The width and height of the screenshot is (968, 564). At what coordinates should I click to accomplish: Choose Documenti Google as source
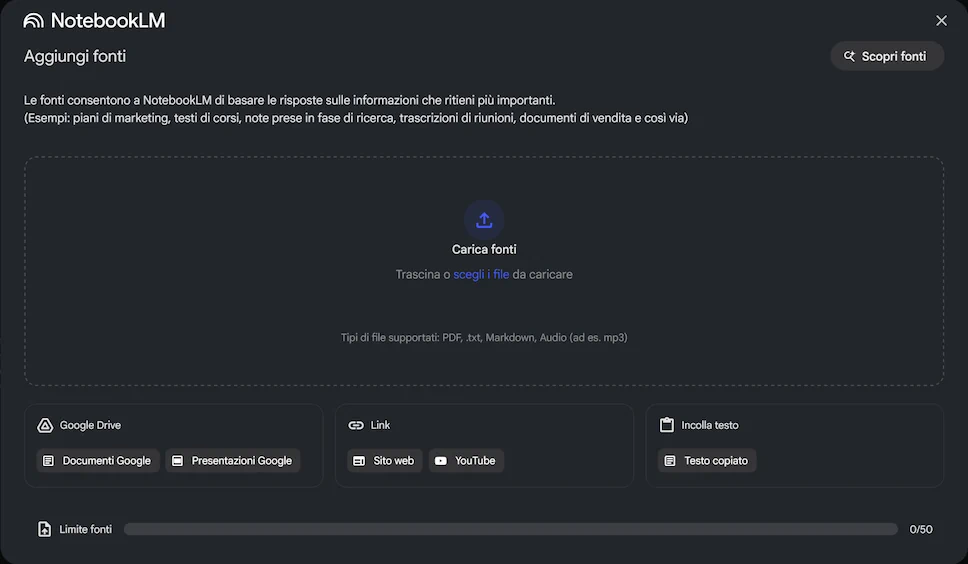click(x=98, y=460)
